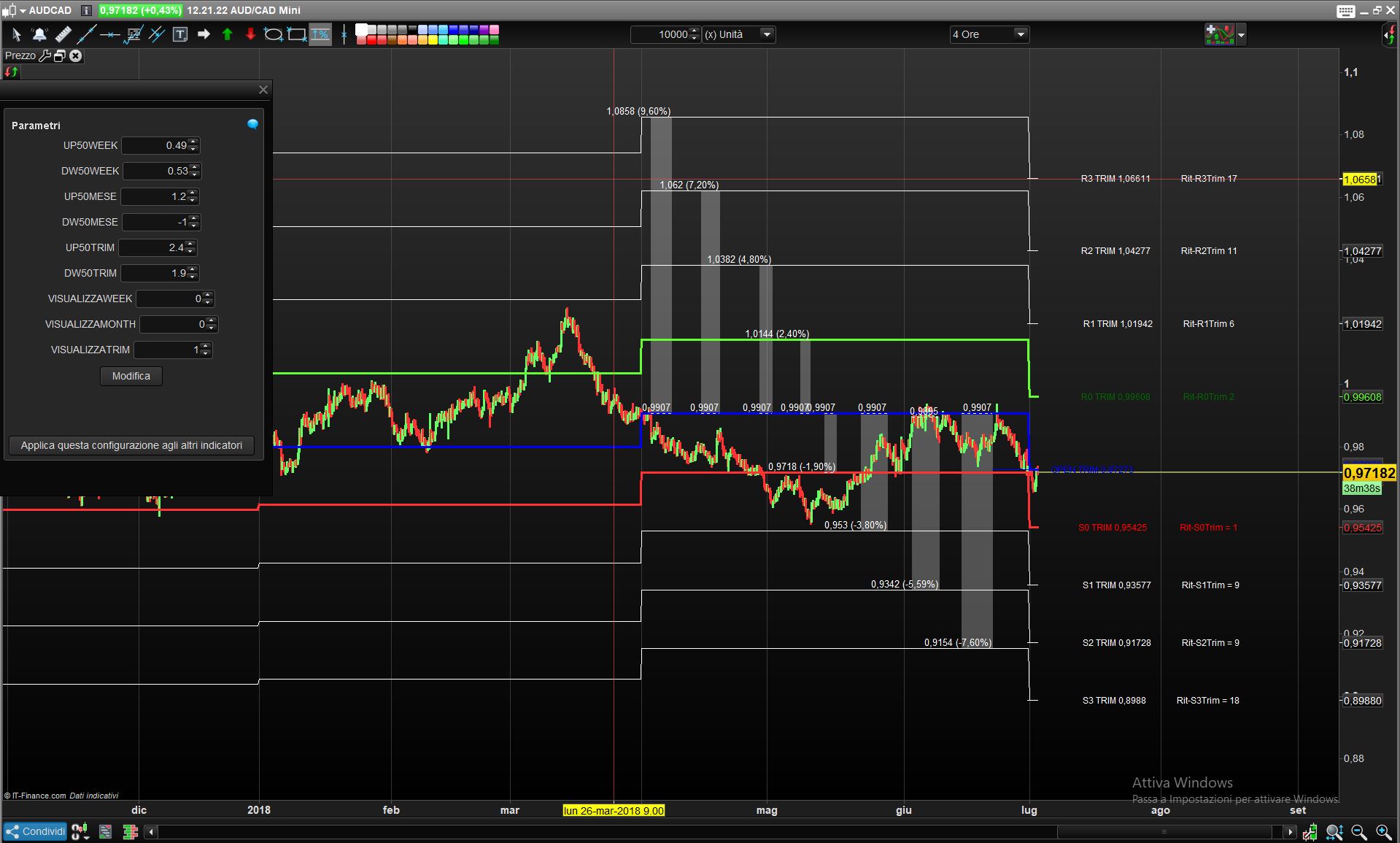Open the order list icon
Screen dimensions: 1400x843
click(x=105, y=831)
